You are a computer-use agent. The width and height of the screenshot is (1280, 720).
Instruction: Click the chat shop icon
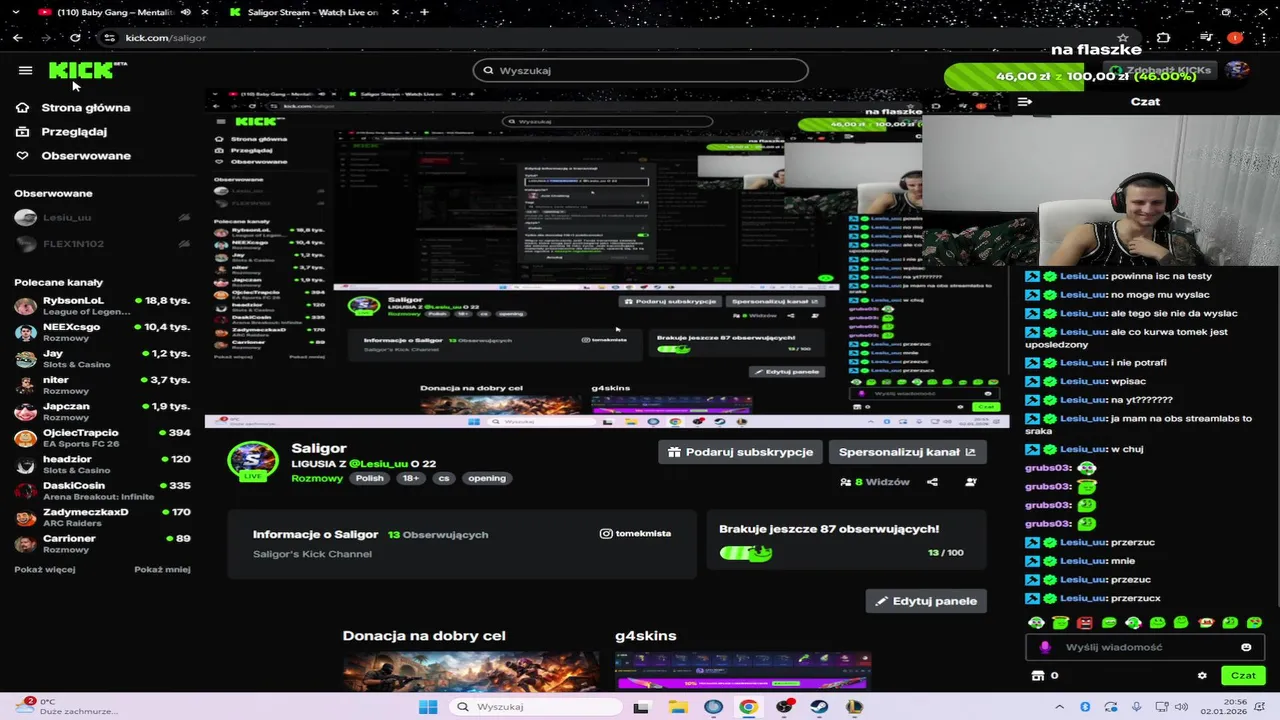click(1038, 676)
